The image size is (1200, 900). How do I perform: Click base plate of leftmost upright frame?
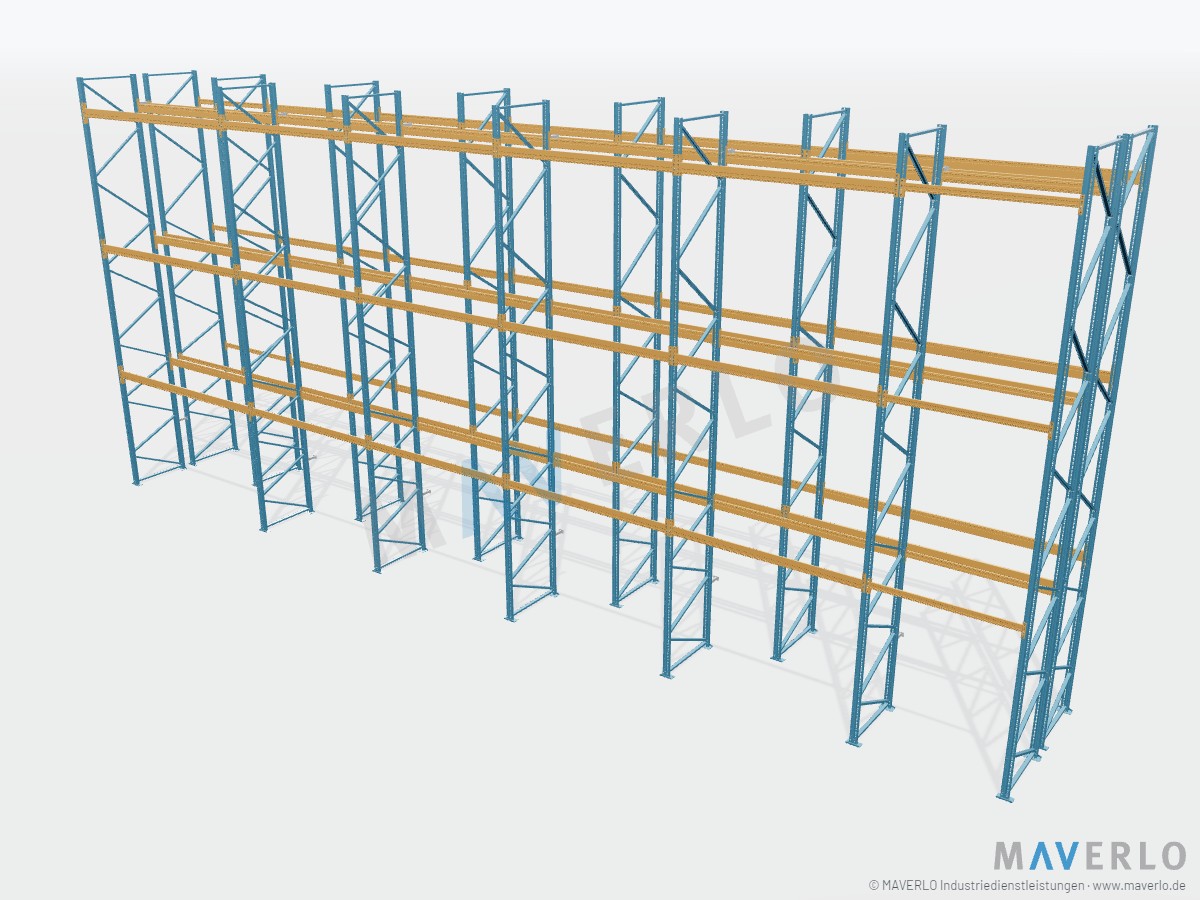138,483
